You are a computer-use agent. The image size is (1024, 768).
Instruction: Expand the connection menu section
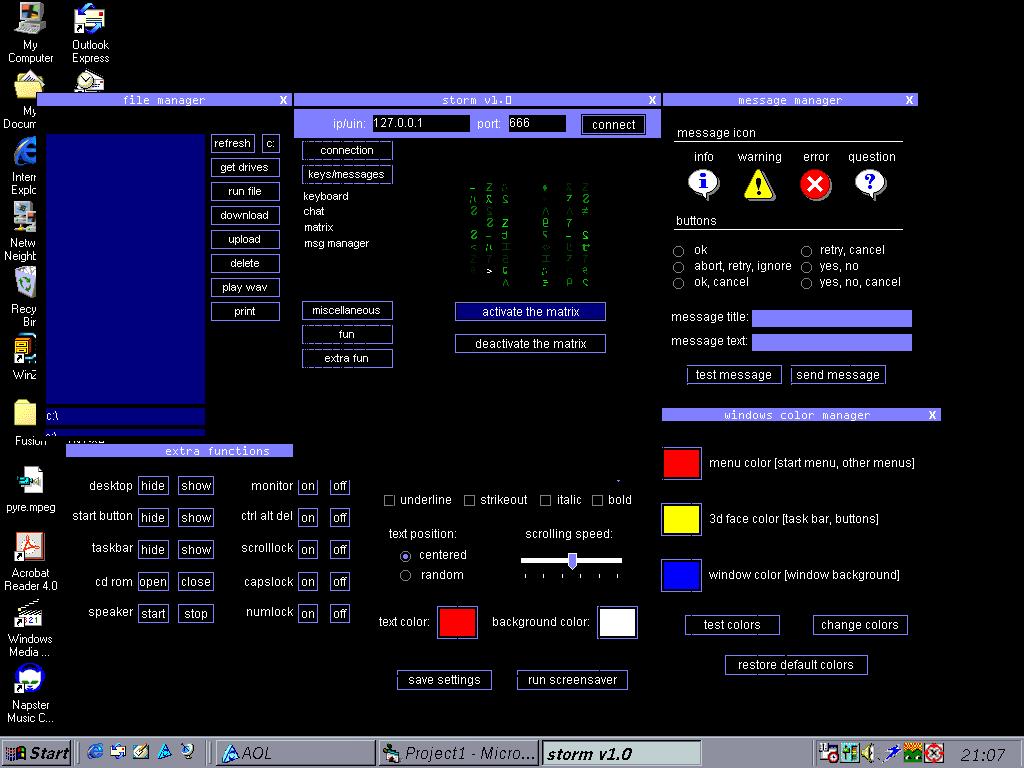point(347,151)
